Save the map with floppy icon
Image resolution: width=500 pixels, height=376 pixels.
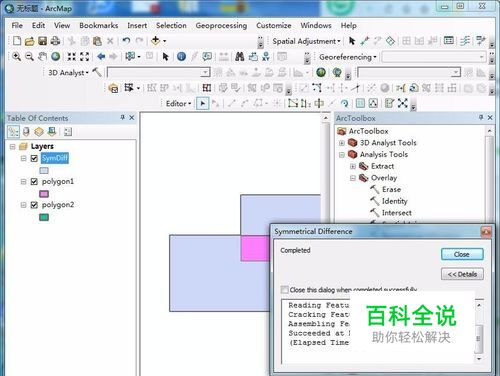pyautogui.click(x=42, y=41)
